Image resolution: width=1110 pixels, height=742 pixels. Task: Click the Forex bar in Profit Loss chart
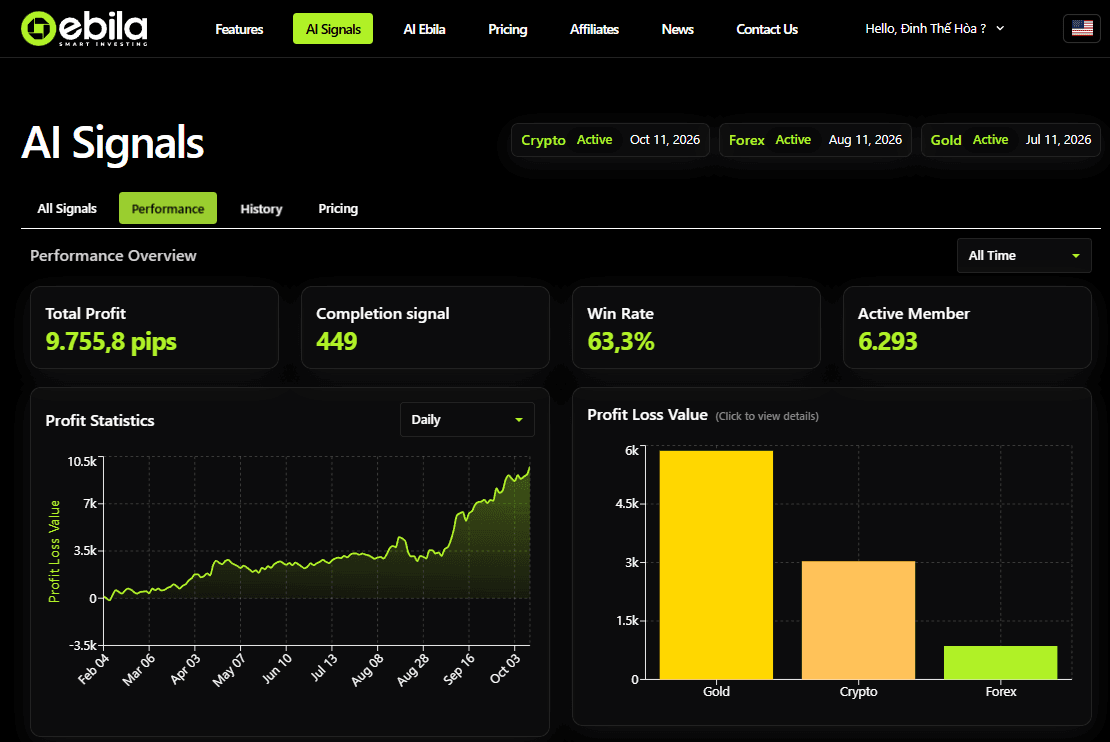pyautogui.click(x=1000, y=662)
